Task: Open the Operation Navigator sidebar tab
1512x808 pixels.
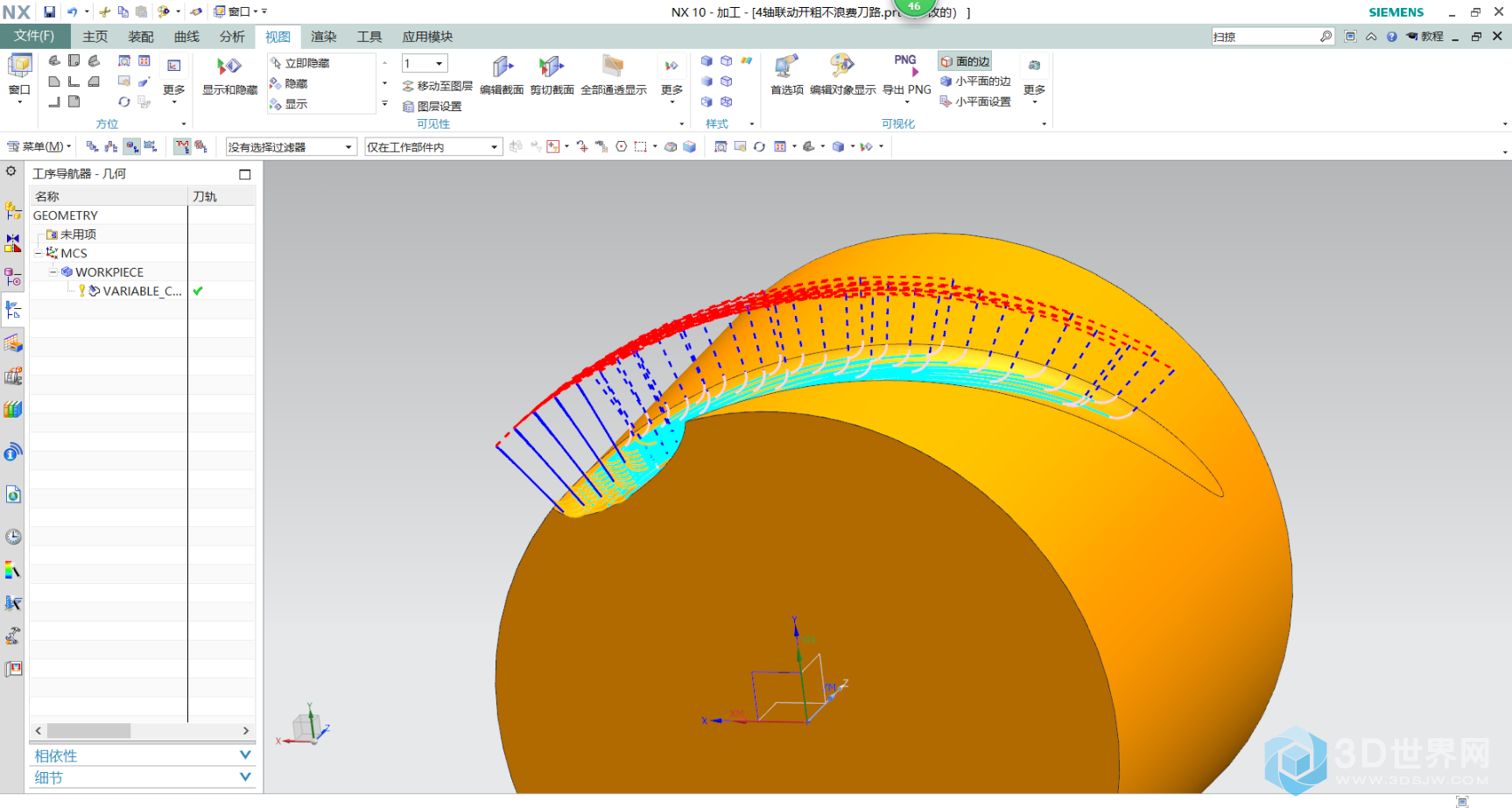Action: coord(12,310)
